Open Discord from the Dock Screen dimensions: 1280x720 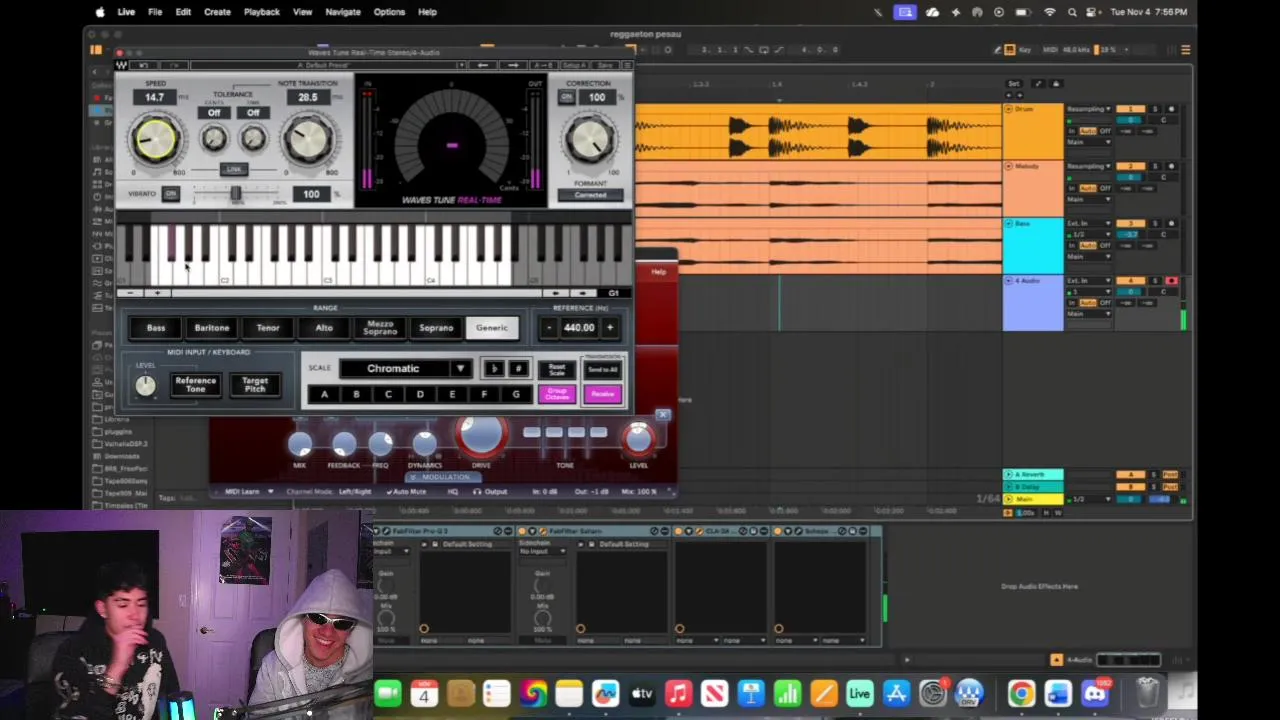[1094, 693]
